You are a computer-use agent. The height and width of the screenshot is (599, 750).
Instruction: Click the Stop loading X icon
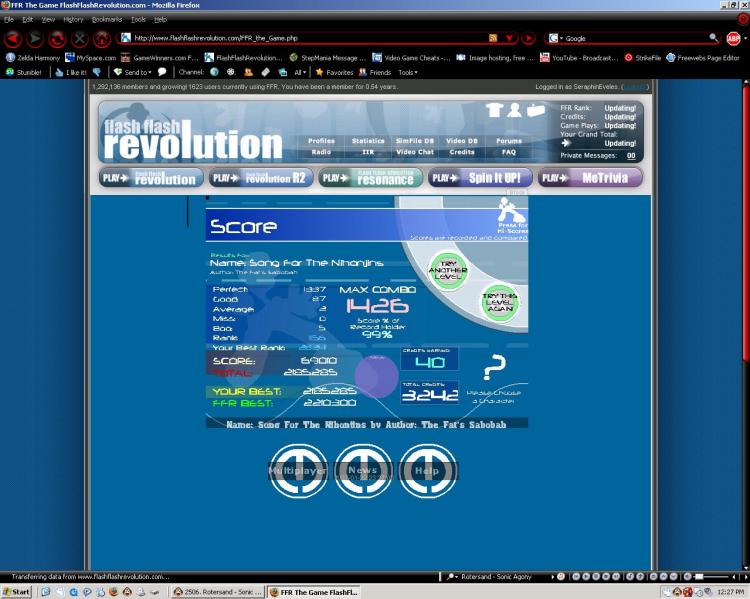point(79,38)
